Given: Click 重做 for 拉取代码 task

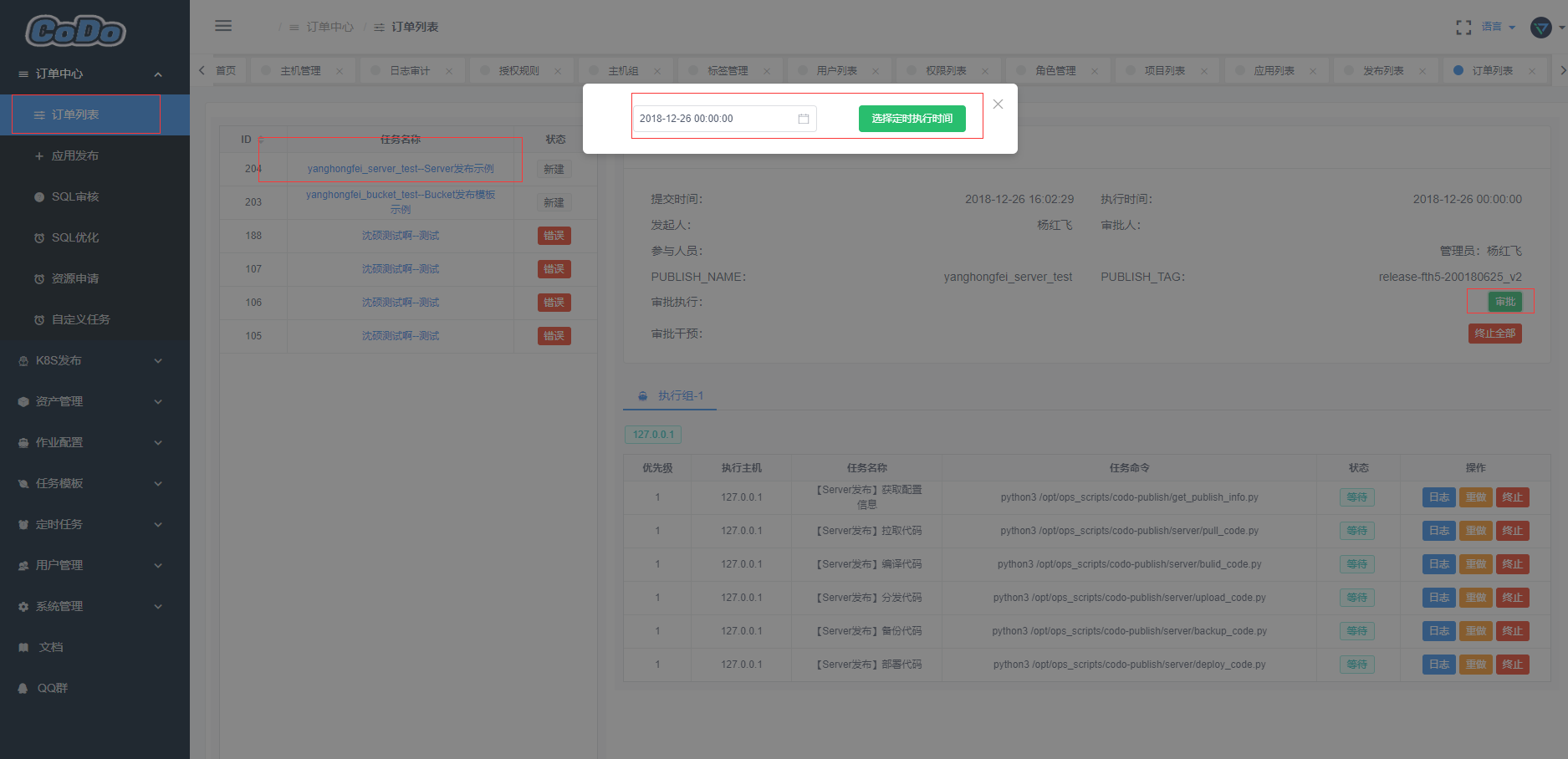Looking at the screenshot, I should click(1475, 531).
